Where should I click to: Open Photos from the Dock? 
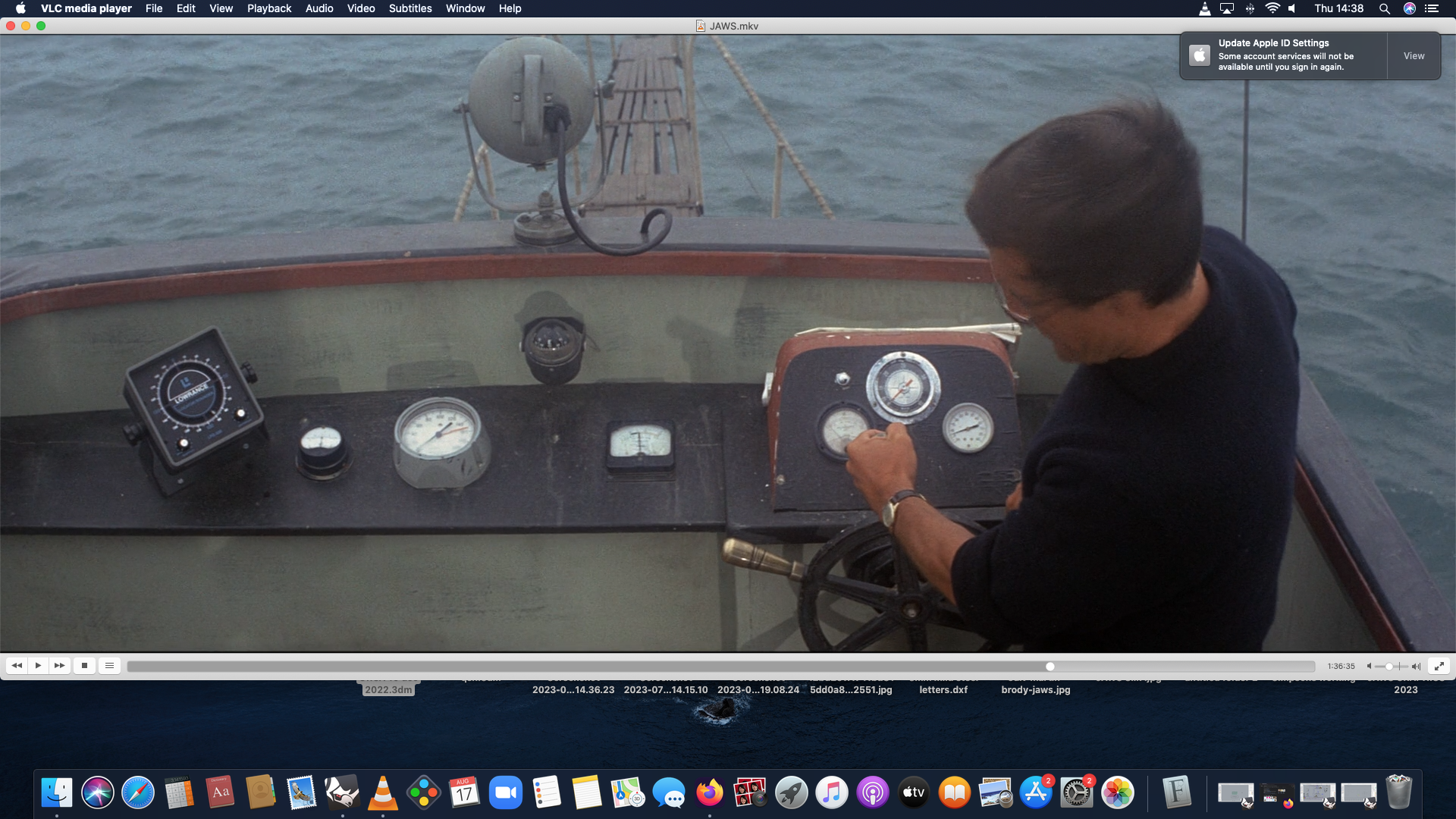pos(1118,793)
